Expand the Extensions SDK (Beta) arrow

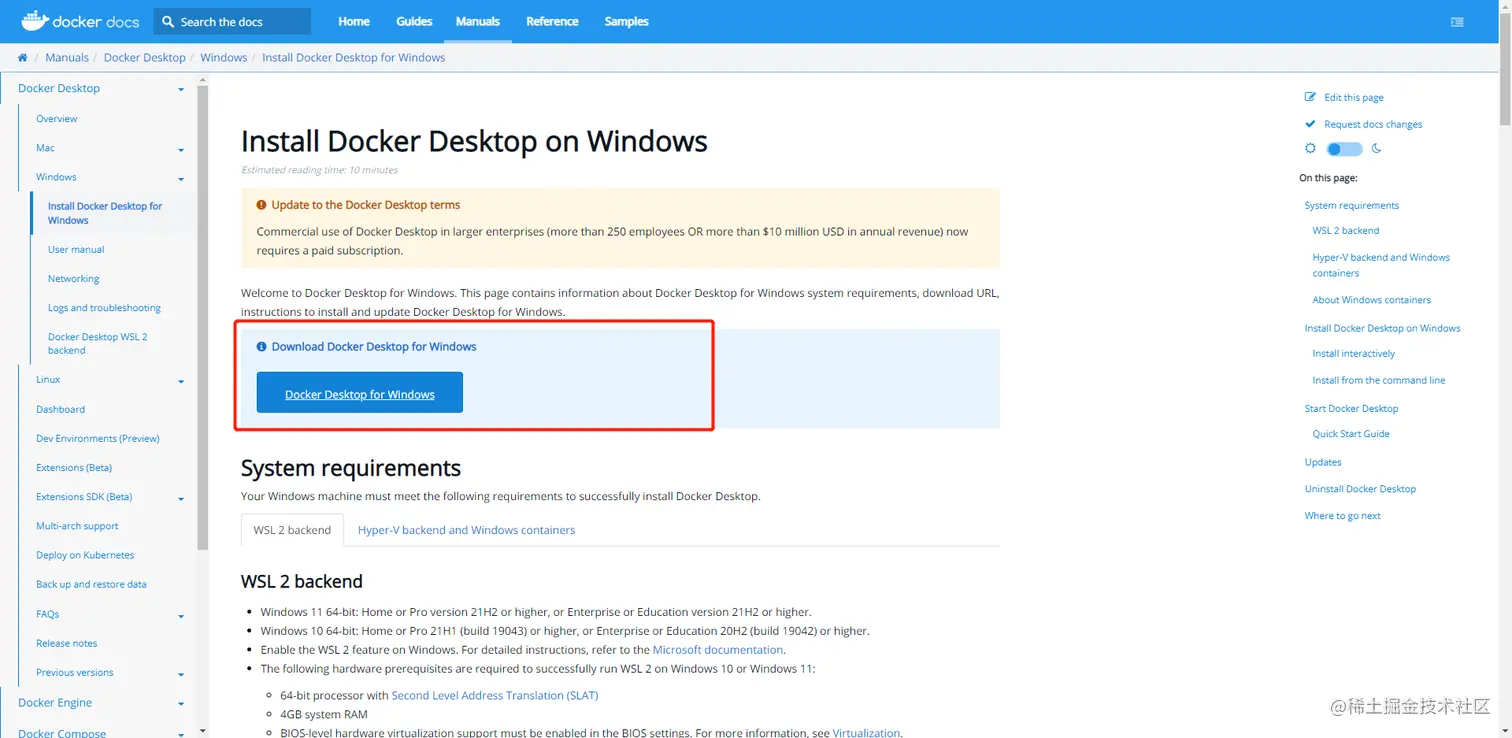(x=181, y=499)
